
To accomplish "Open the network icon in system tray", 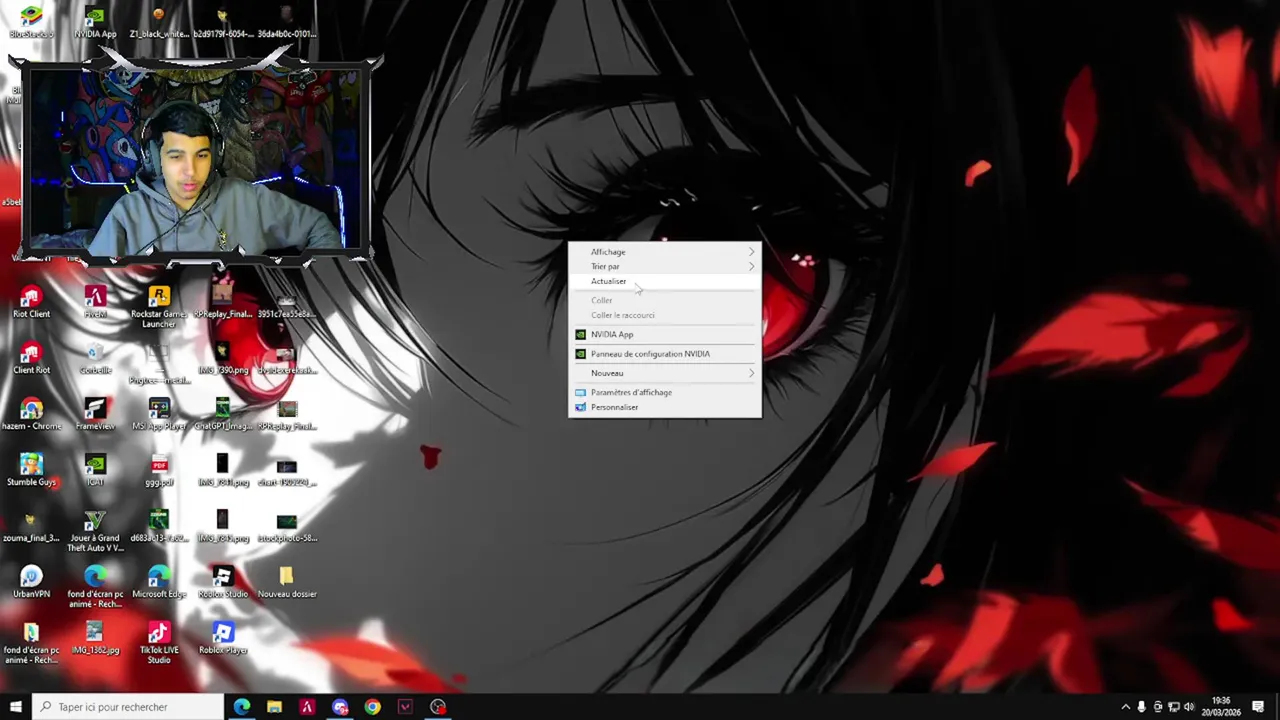I will point(1174,707).
